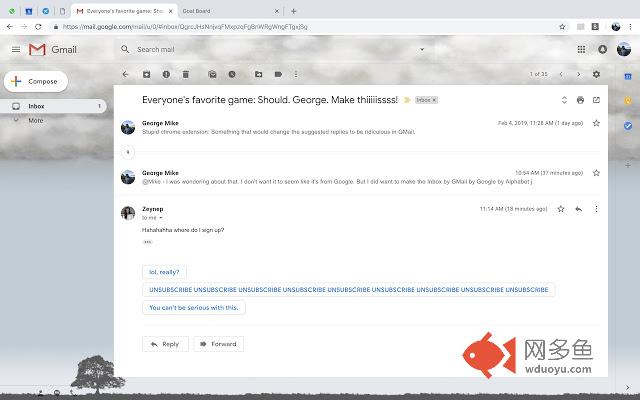Open Gmail settings gear
The height and width of the screenshot is (400, 640).
(596, 74)
